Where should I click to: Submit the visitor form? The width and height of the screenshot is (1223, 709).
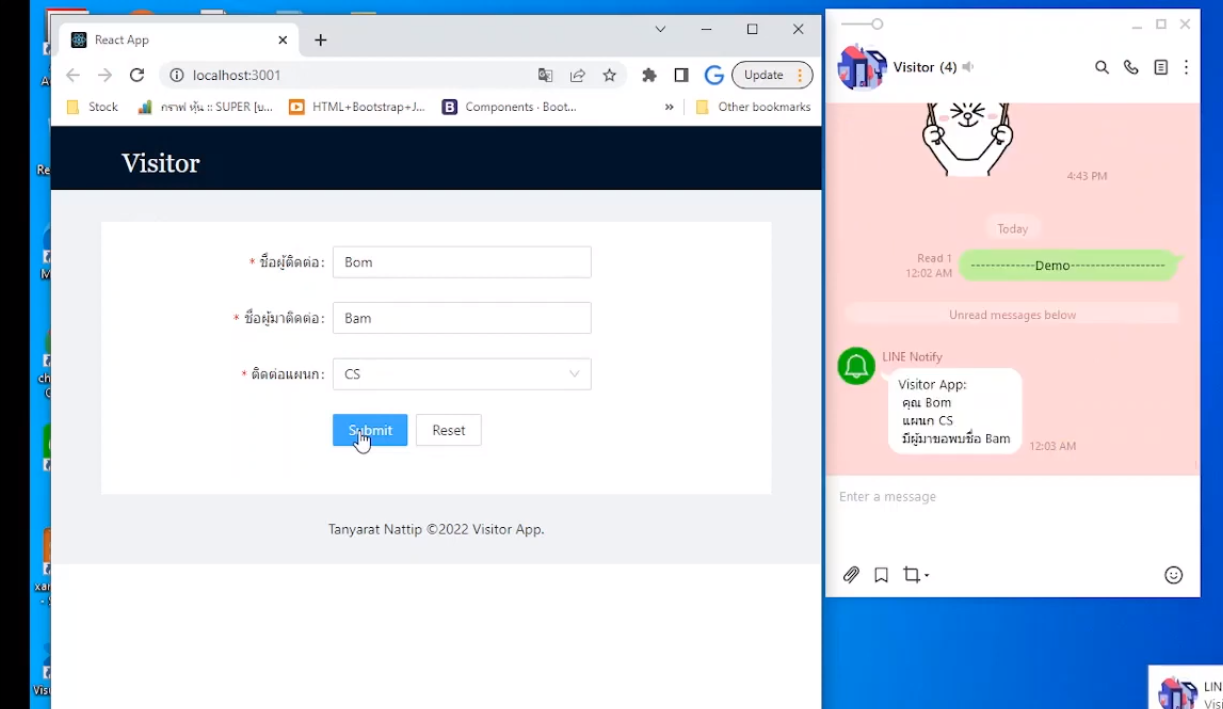tap(370, 430)
